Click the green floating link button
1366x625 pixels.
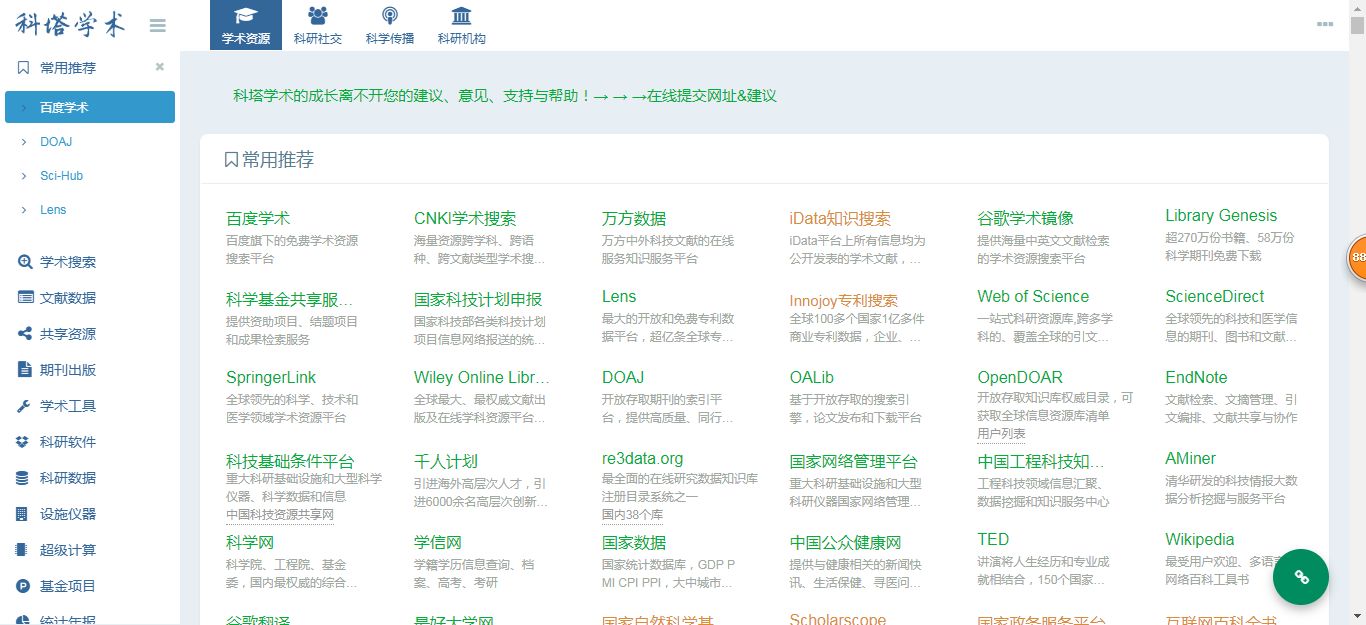coord(1301,577)
